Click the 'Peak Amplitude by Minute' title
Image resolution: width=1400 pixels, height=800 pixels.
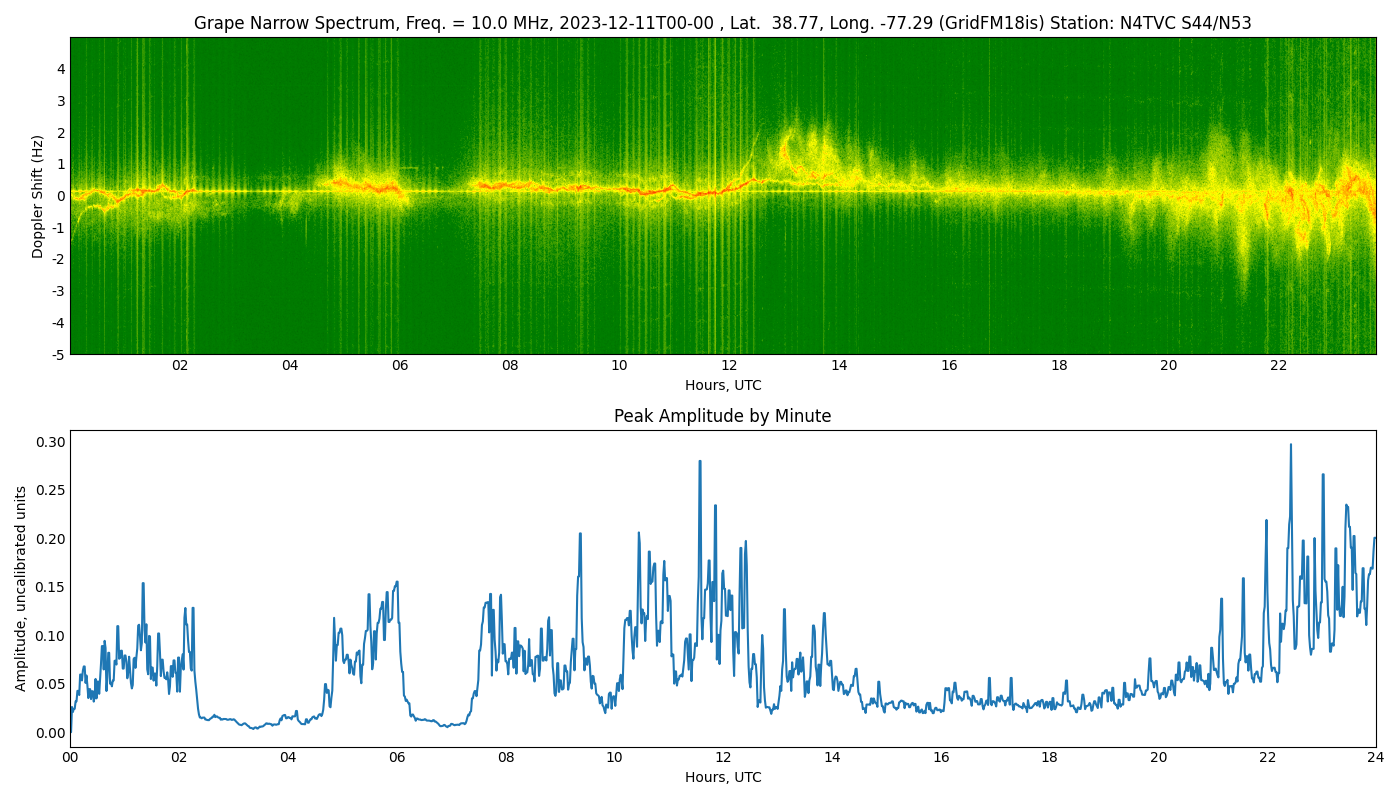click(x=722, y=416)
